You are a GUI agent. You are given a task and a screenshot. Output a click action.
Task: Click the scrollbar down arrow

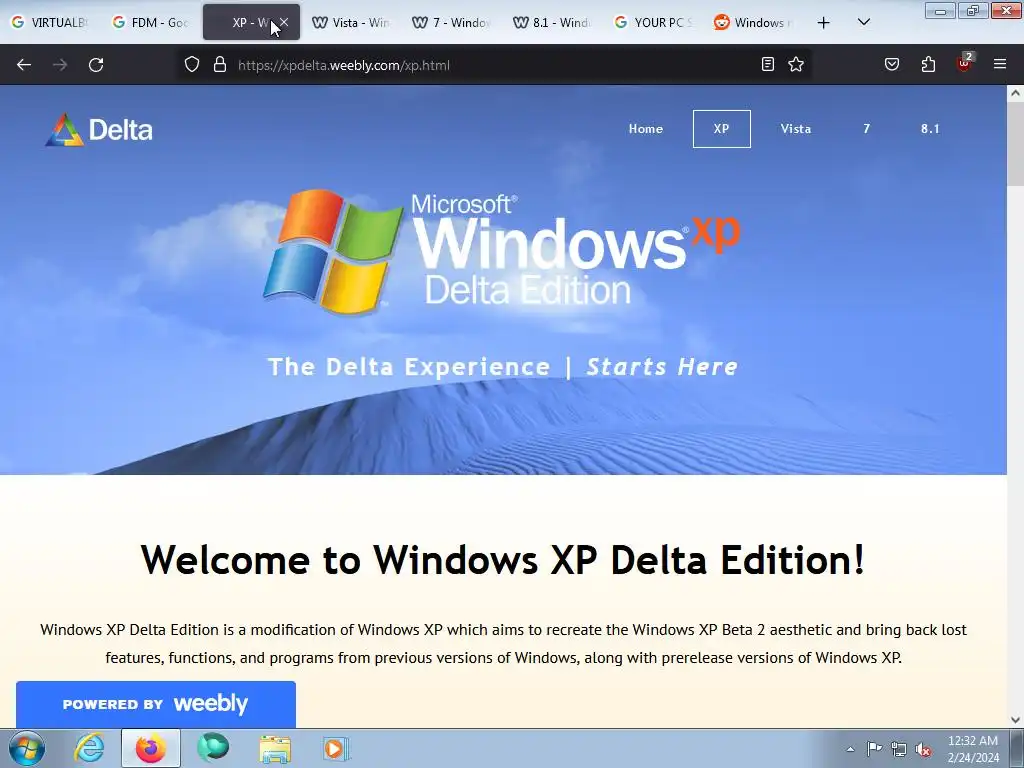click(x=1016, y=720)
